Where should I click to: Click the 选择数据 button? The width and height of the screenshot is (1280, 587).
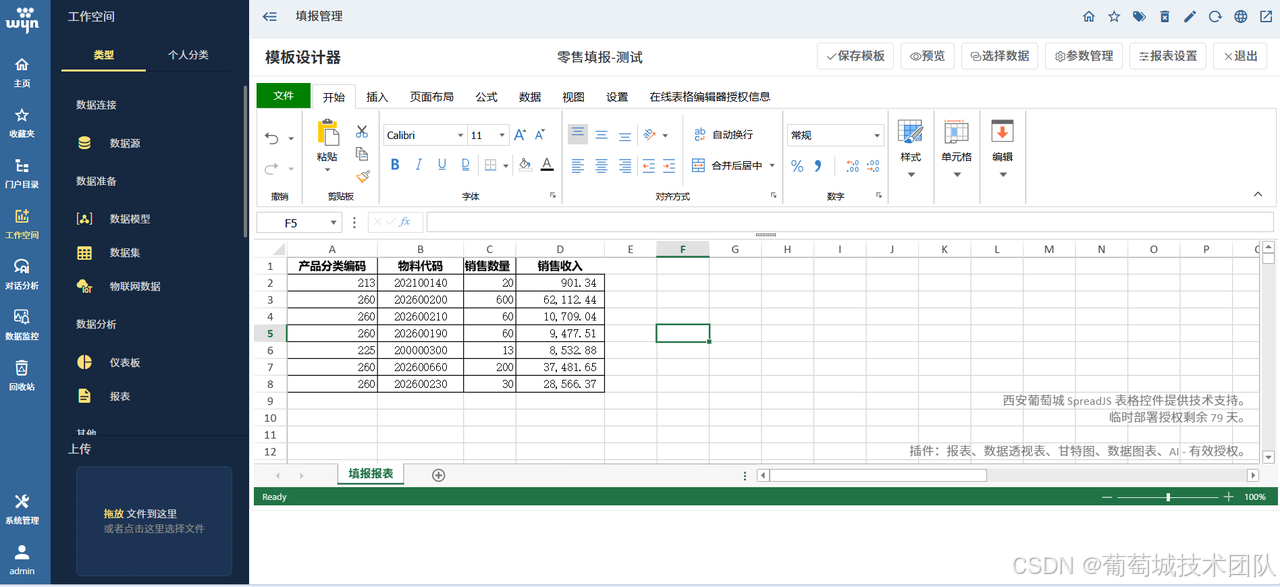coord(999,56)
